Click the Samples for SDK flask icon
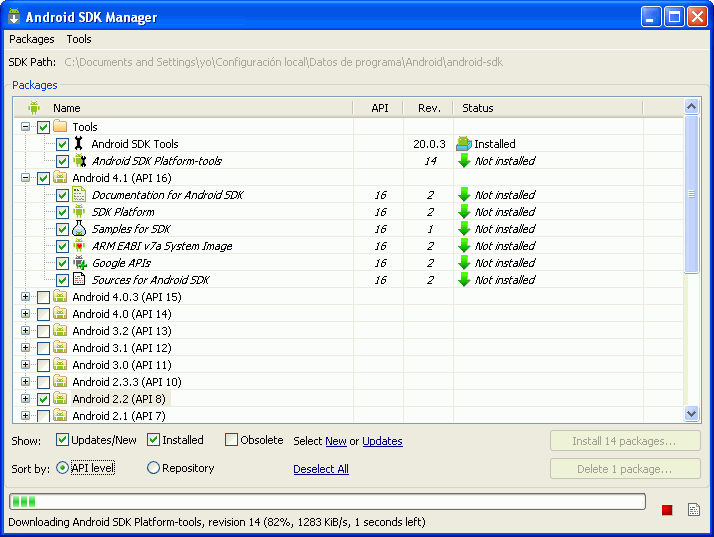The image size is (714, 537). pyautogui.click(x=79, y=228)
